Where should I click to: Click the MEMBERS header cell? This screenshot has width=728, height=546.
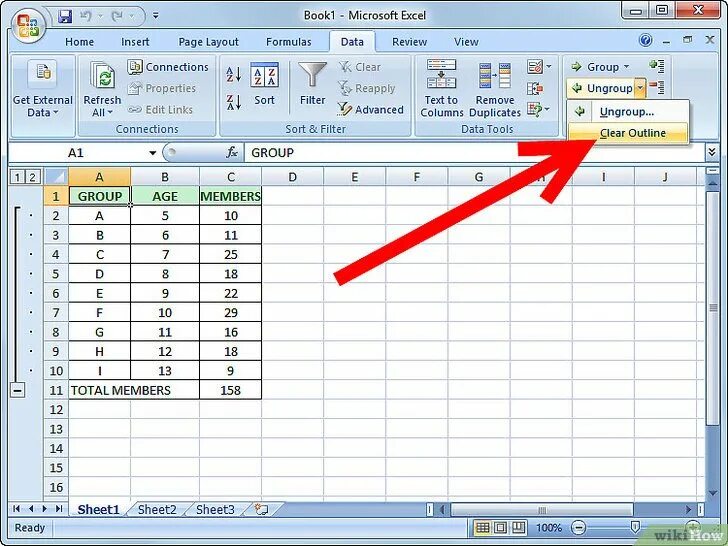[230, 196]
